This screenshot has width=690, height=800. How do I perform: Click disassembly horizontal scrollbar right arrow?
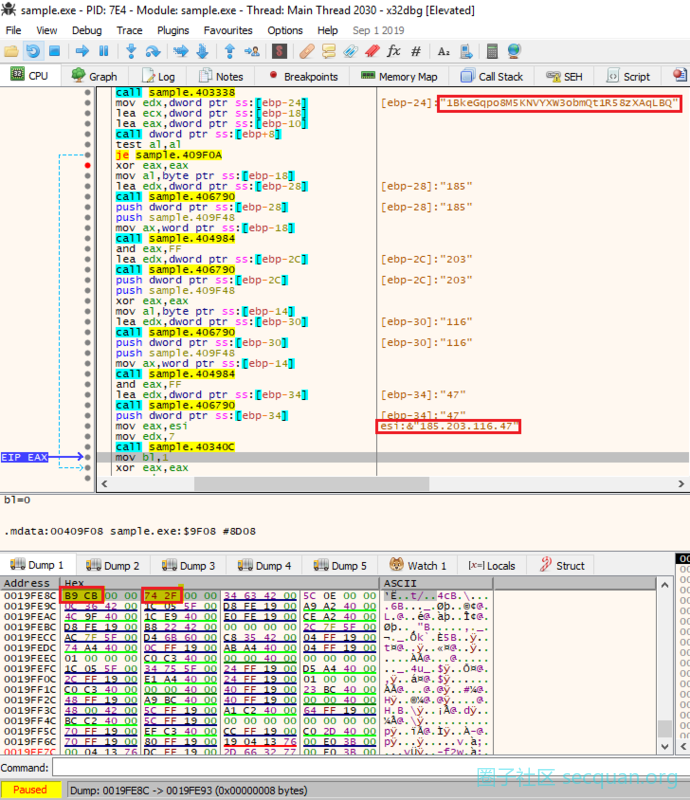(x=681, y=484)
